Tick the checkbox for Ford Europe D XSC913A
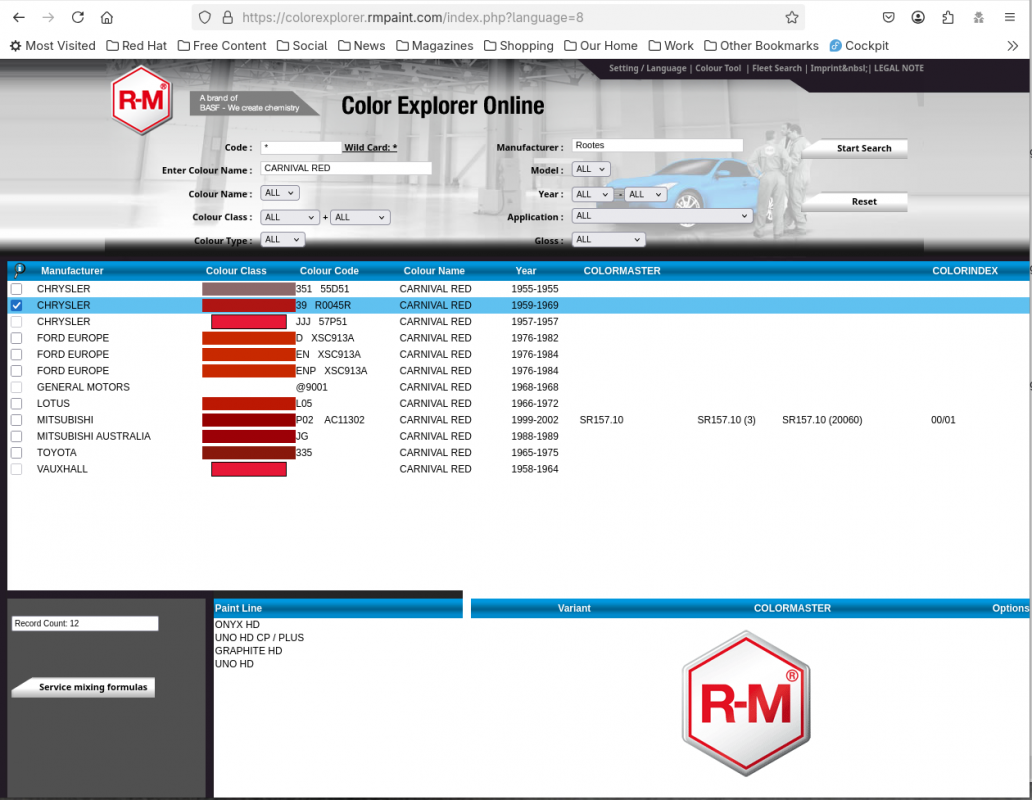This screenshot has width=1032, height=800. 16,338
